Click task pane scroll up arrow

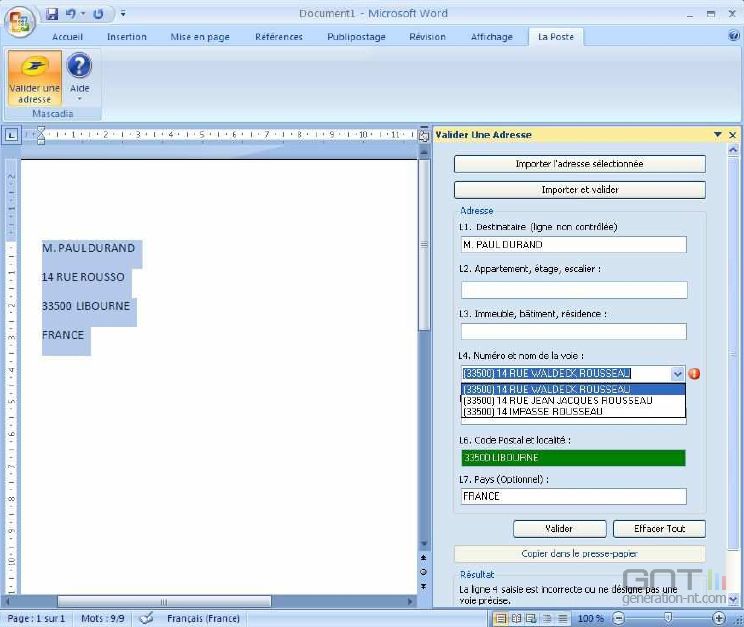click(x=733, y=150)
